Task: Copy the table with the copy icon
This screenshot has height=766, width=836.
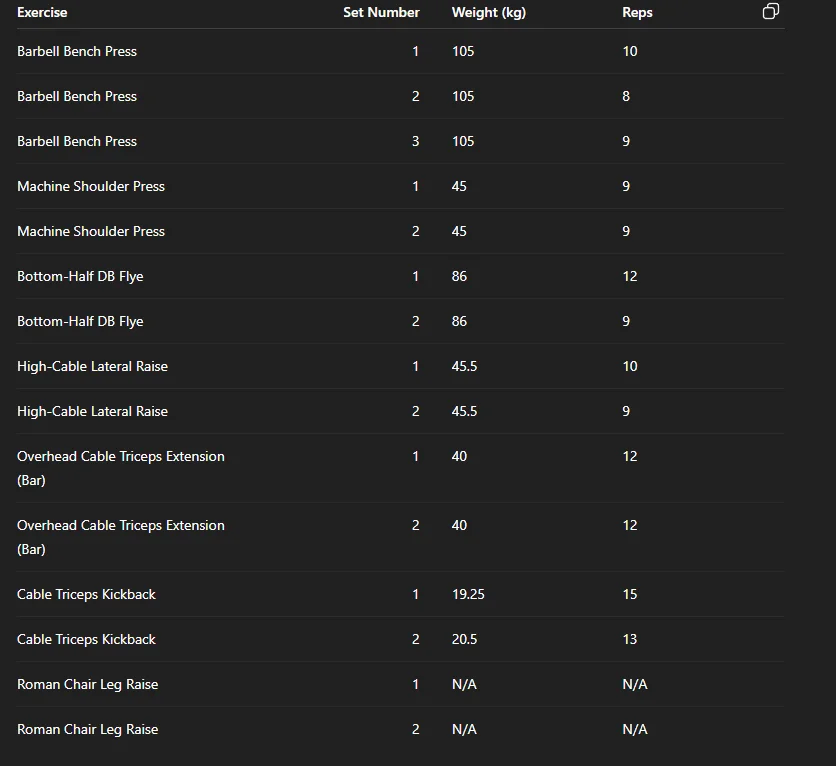Action: (770, 11)
